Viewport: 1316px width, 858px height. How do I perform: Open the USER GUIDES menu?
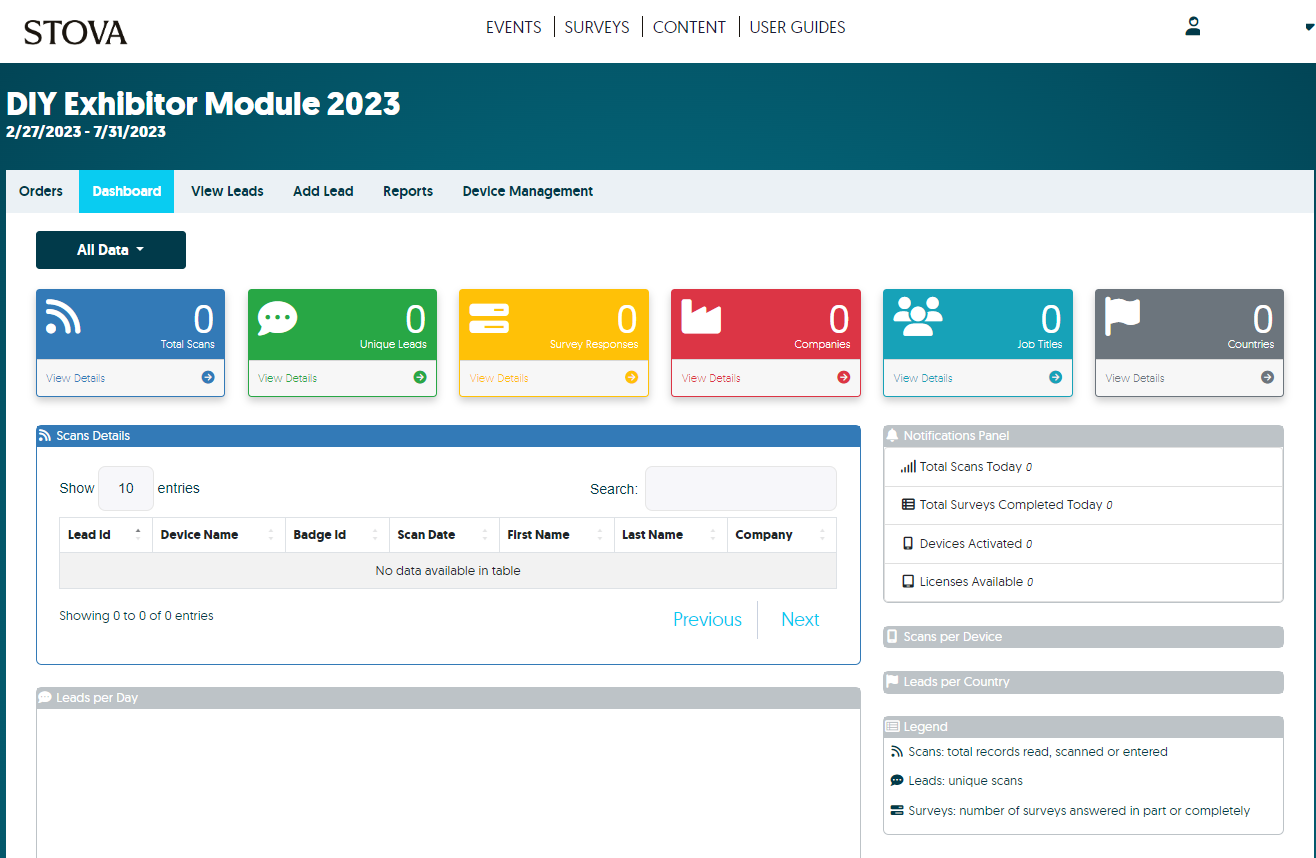click(797, 28)
